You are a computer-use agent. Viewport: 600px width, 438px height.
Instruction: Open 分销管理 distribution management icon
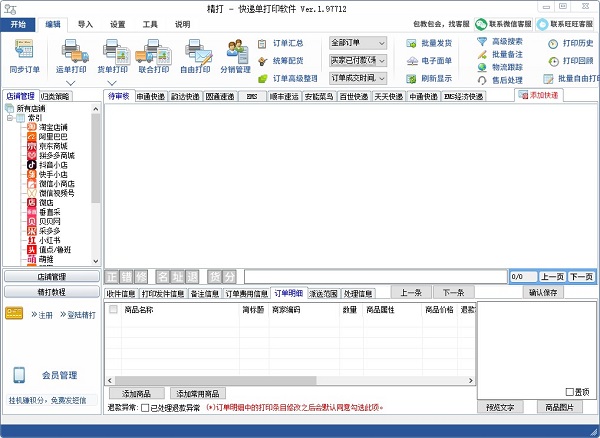click(237, 50)
